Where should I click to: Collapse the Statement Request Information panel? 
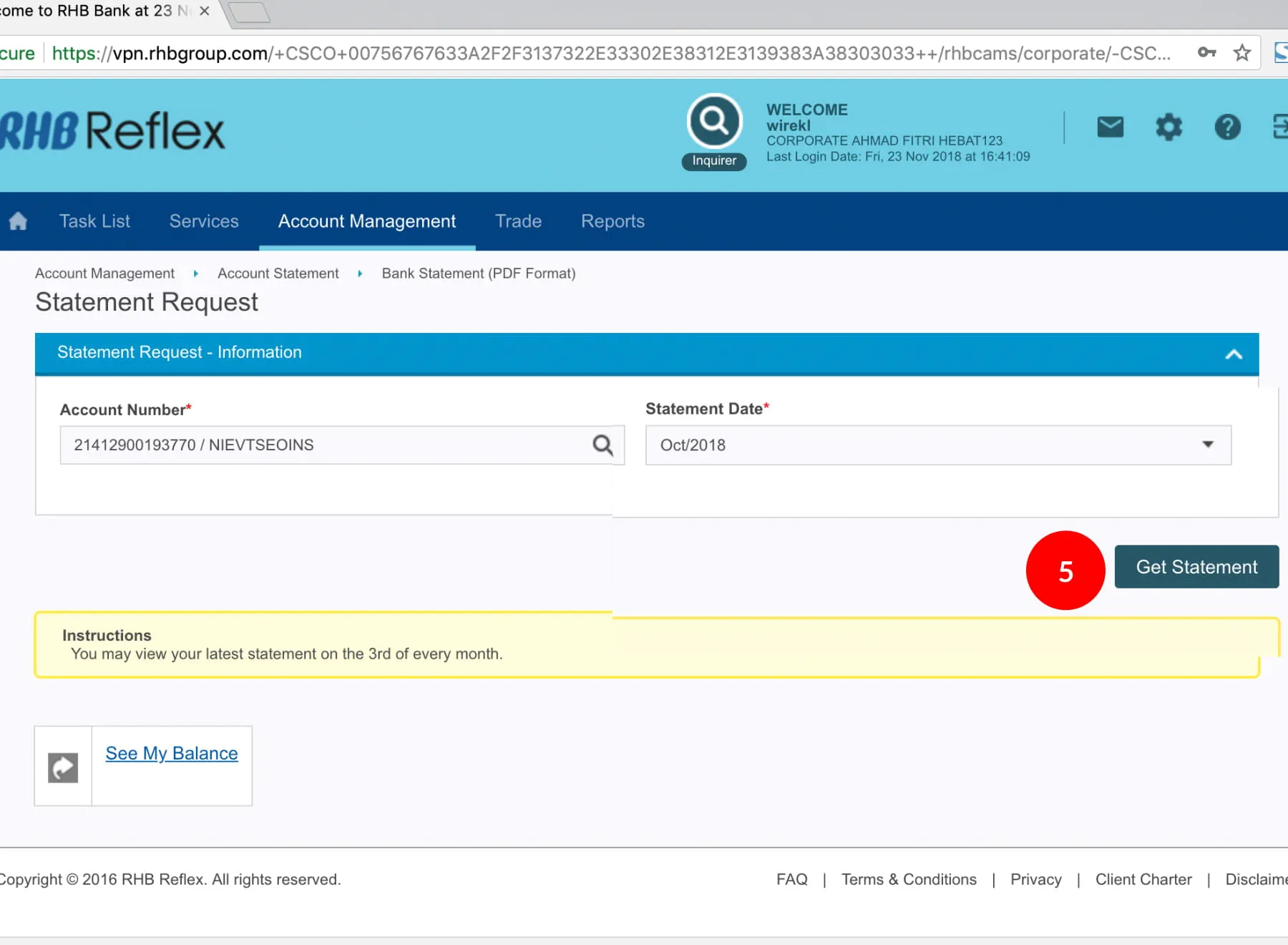pos(1233,354)
